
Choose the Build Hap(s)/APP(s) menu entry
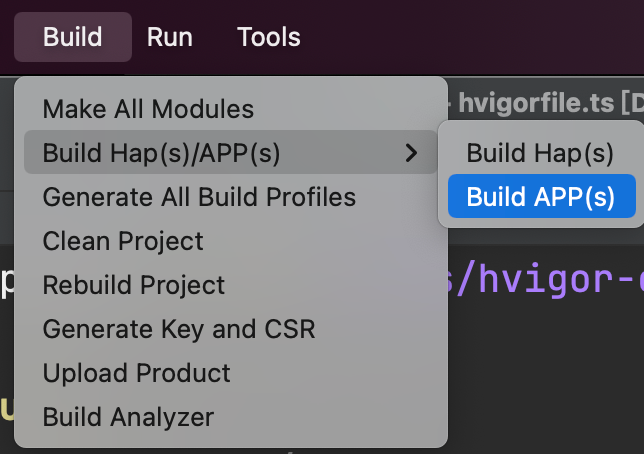230,152
